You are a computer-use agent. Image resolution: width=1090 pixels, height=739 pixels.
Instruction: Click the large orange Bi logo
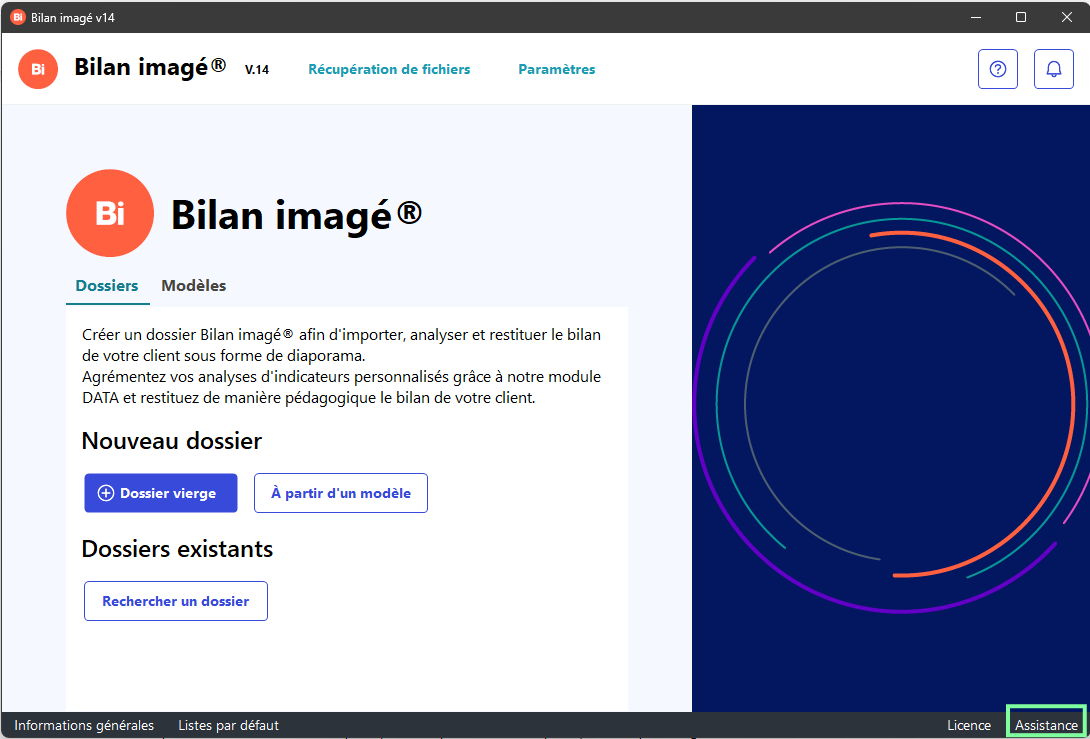[x=110, y=213]
